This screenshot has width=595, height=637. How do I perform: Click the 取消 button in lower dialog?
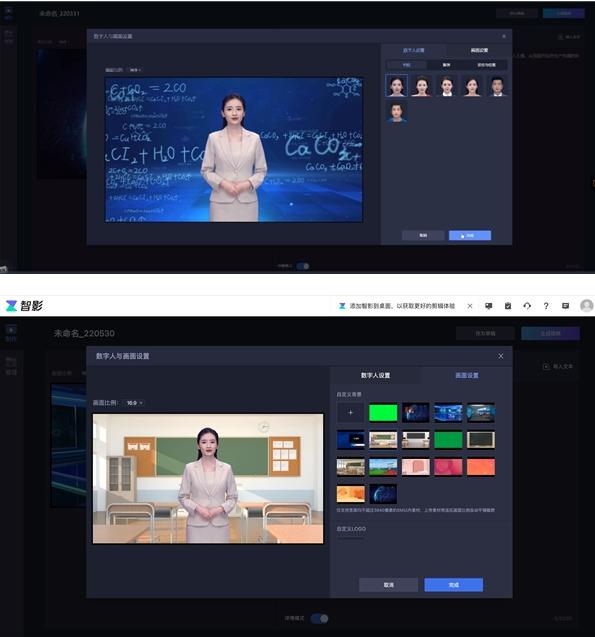point(389,585)
